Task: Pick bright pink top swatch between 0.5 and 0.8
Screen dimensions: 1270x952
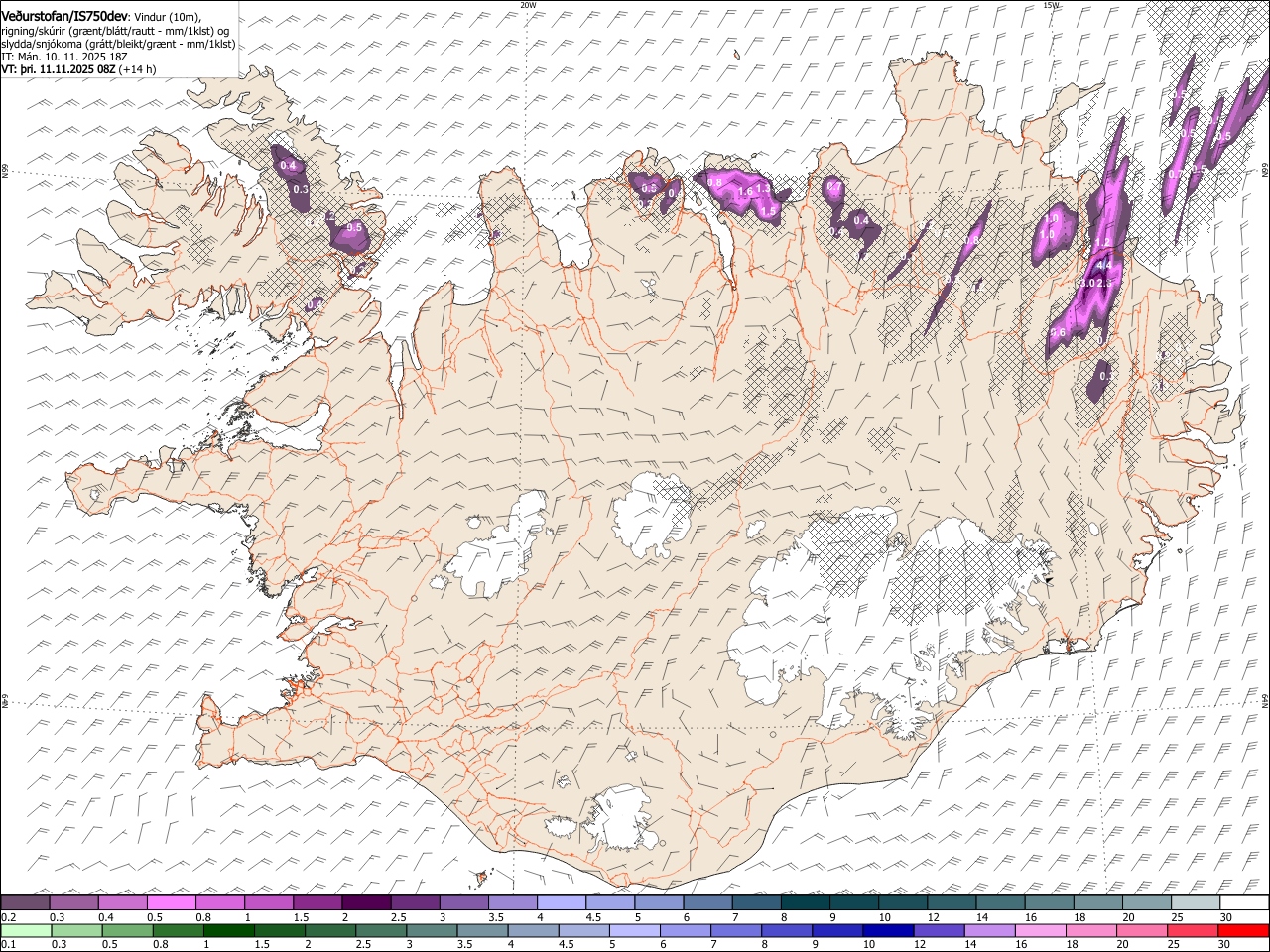Action: pyautogui.click(x=172, y=903)
